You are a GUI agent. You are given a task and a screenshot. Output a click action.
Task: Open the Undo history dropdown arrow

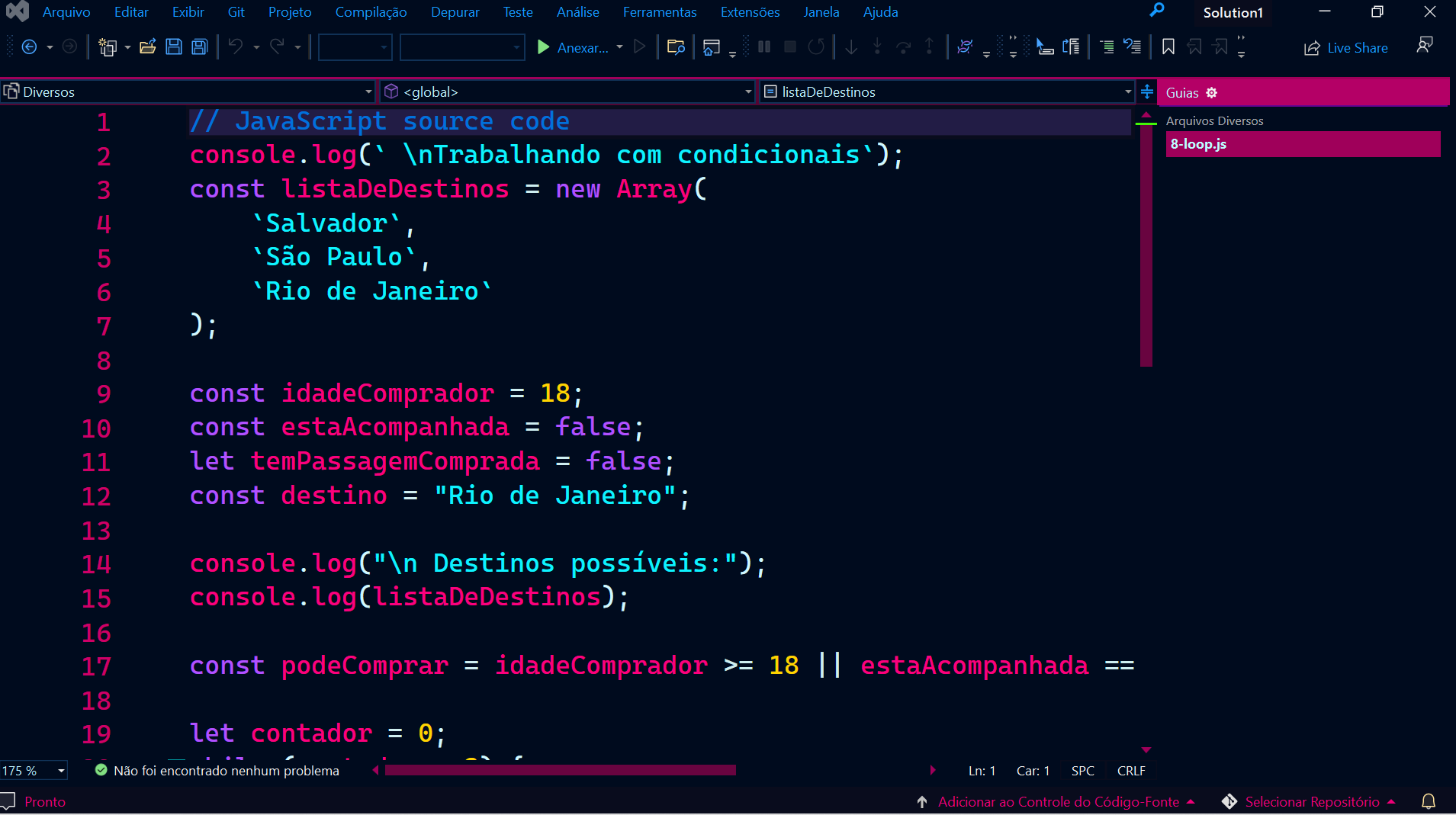tap(256, 47)
